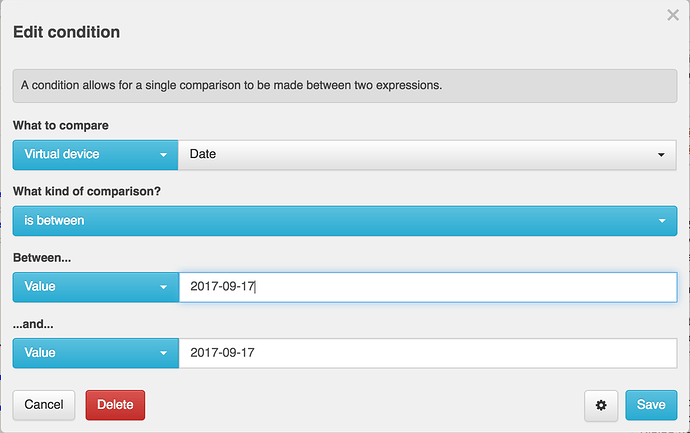The height and width of the screenshot is (433, 690).
Task: Click the white caret on the is between bar
Action: click(662, 221)
